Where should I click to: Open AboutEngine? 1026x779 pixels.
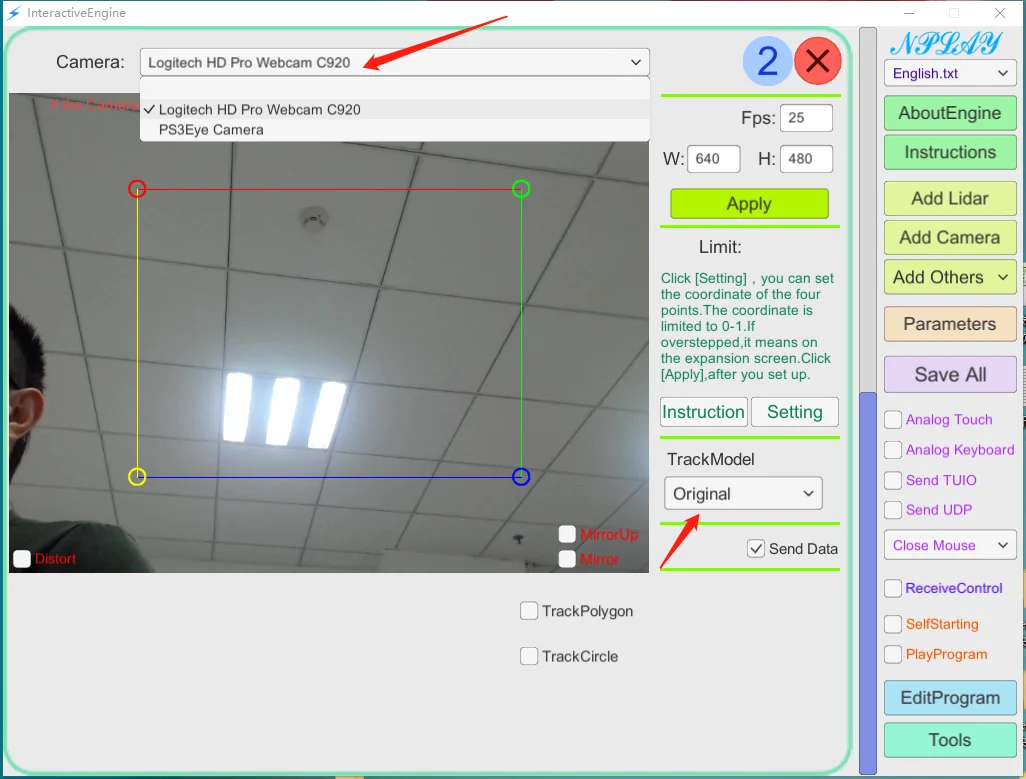(x=950, y=113)
